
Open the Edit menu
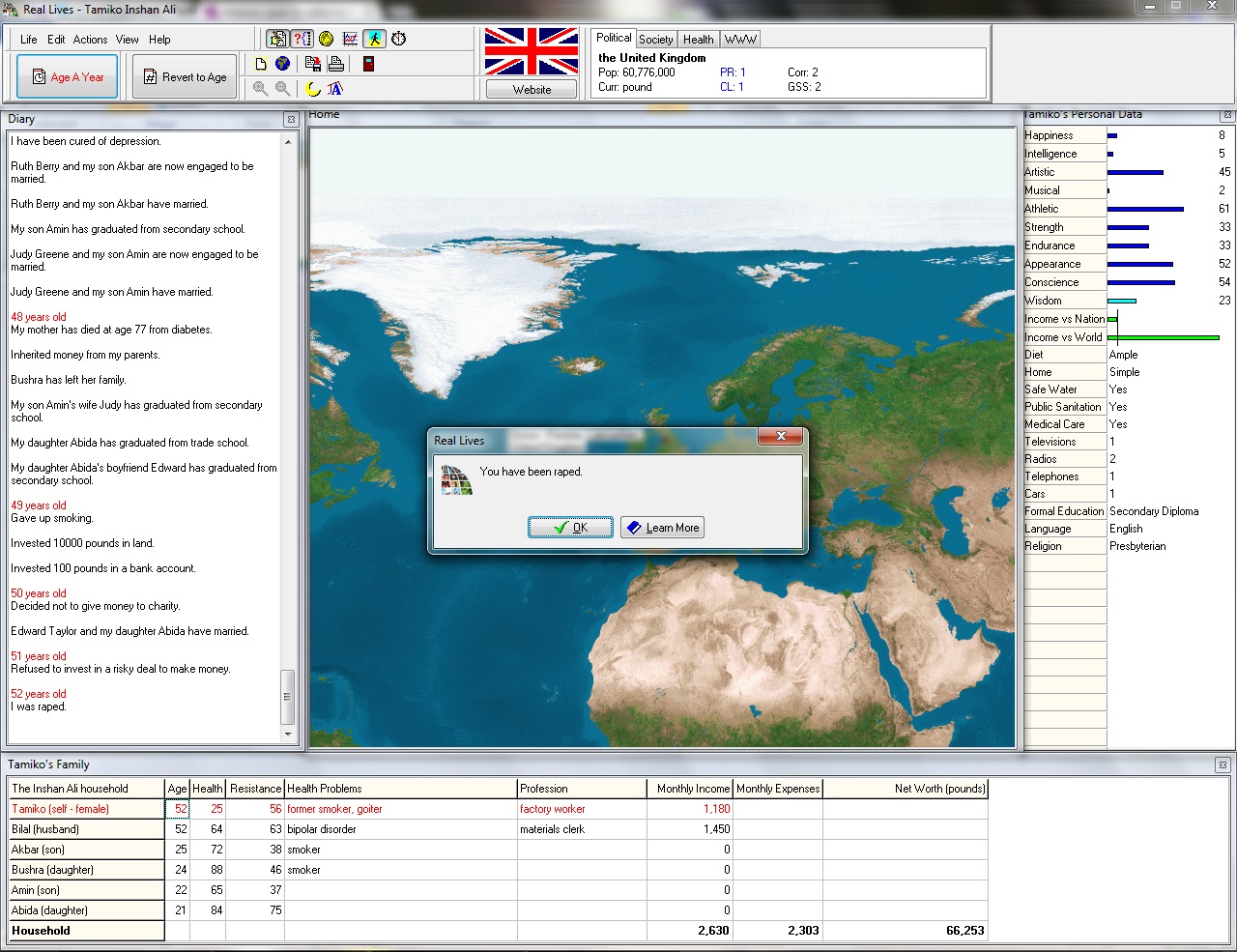pyautogui.click(x=56, y=40)
